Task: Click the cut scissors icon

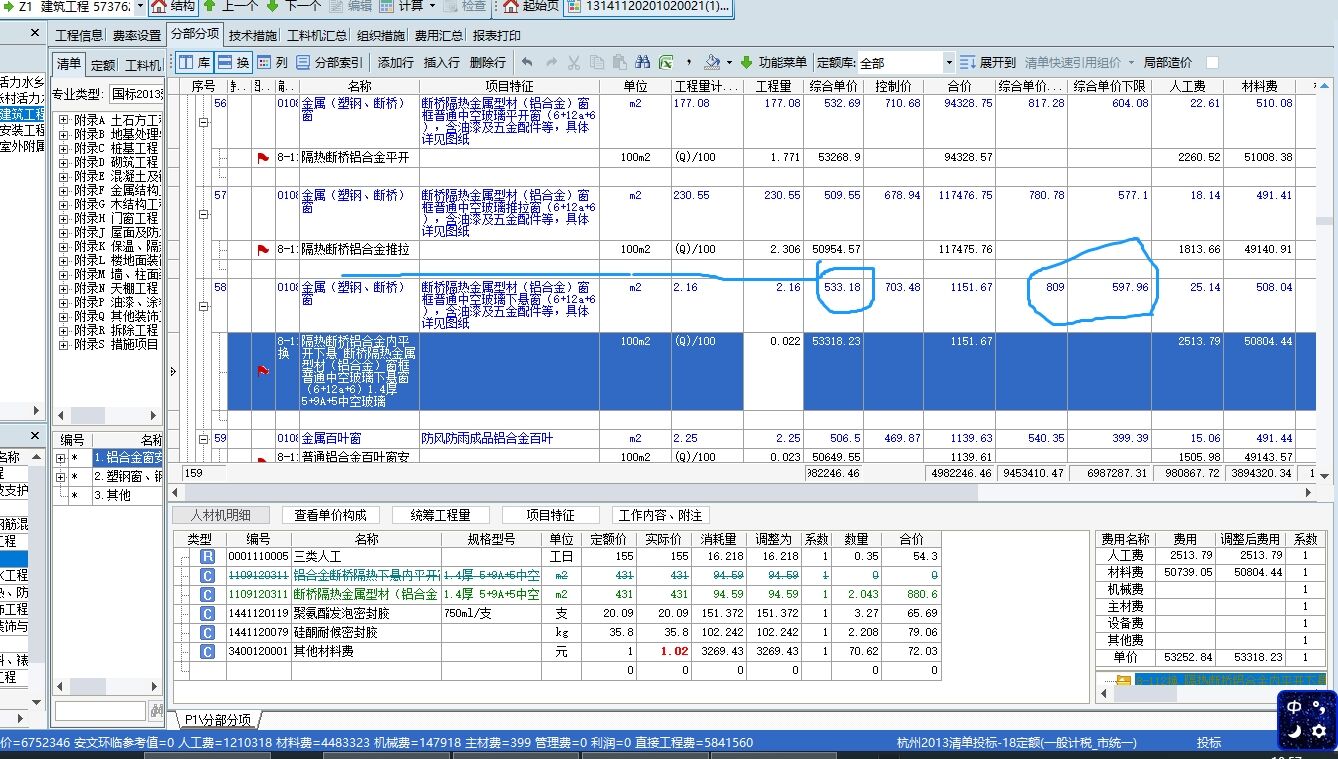Action: coord(574,62)
